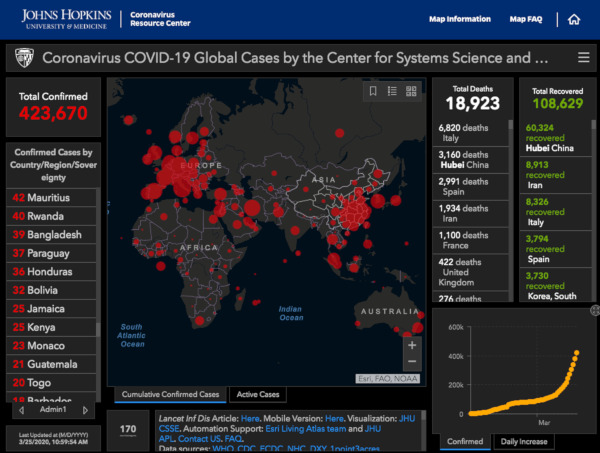600x453 pixels.
Task: Open the Contact US link
Action: [199, 439]
